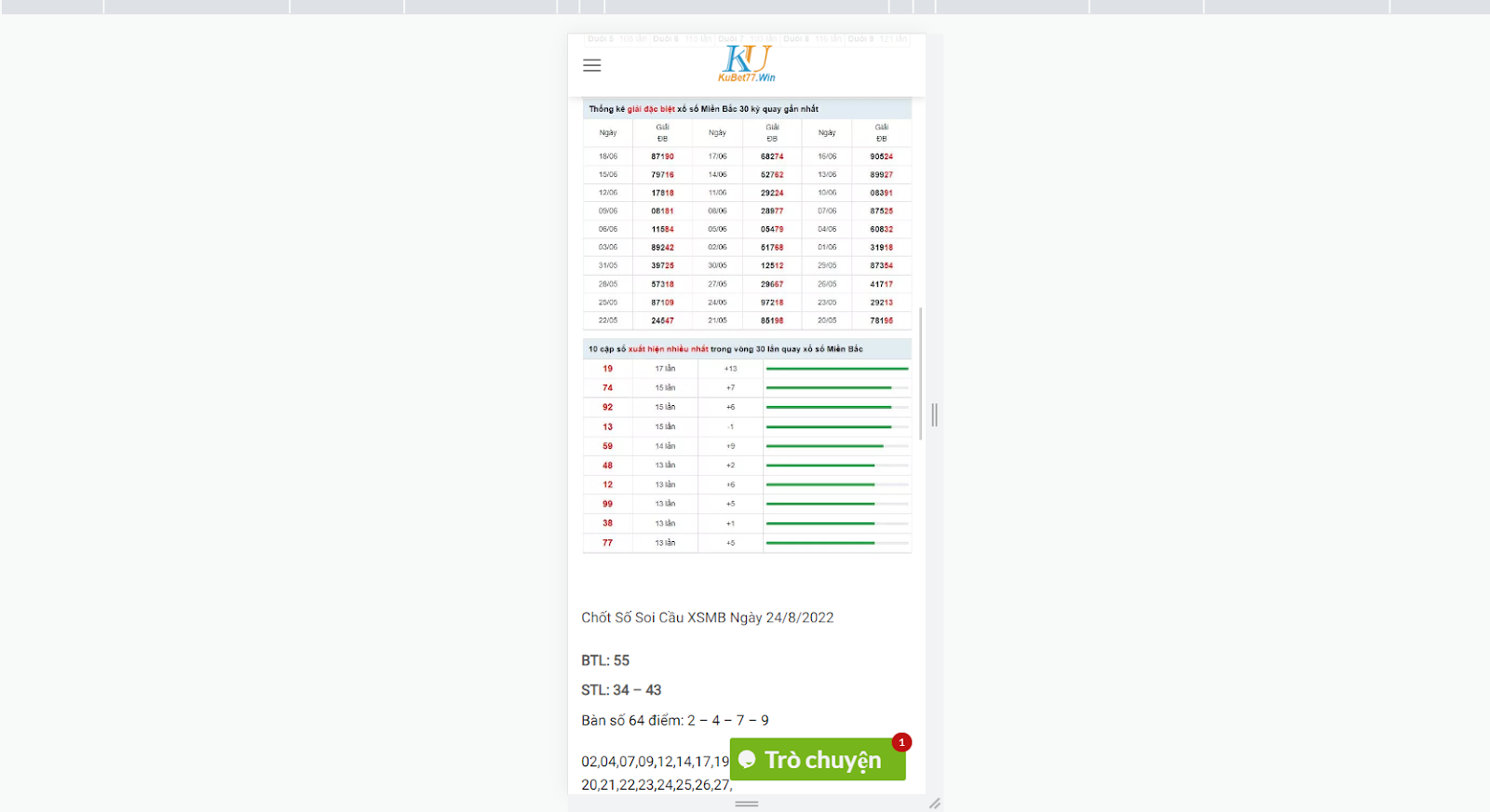Click the red number pair 74
The width and height of the screenshot is (1490, 812).
point(607,388)
